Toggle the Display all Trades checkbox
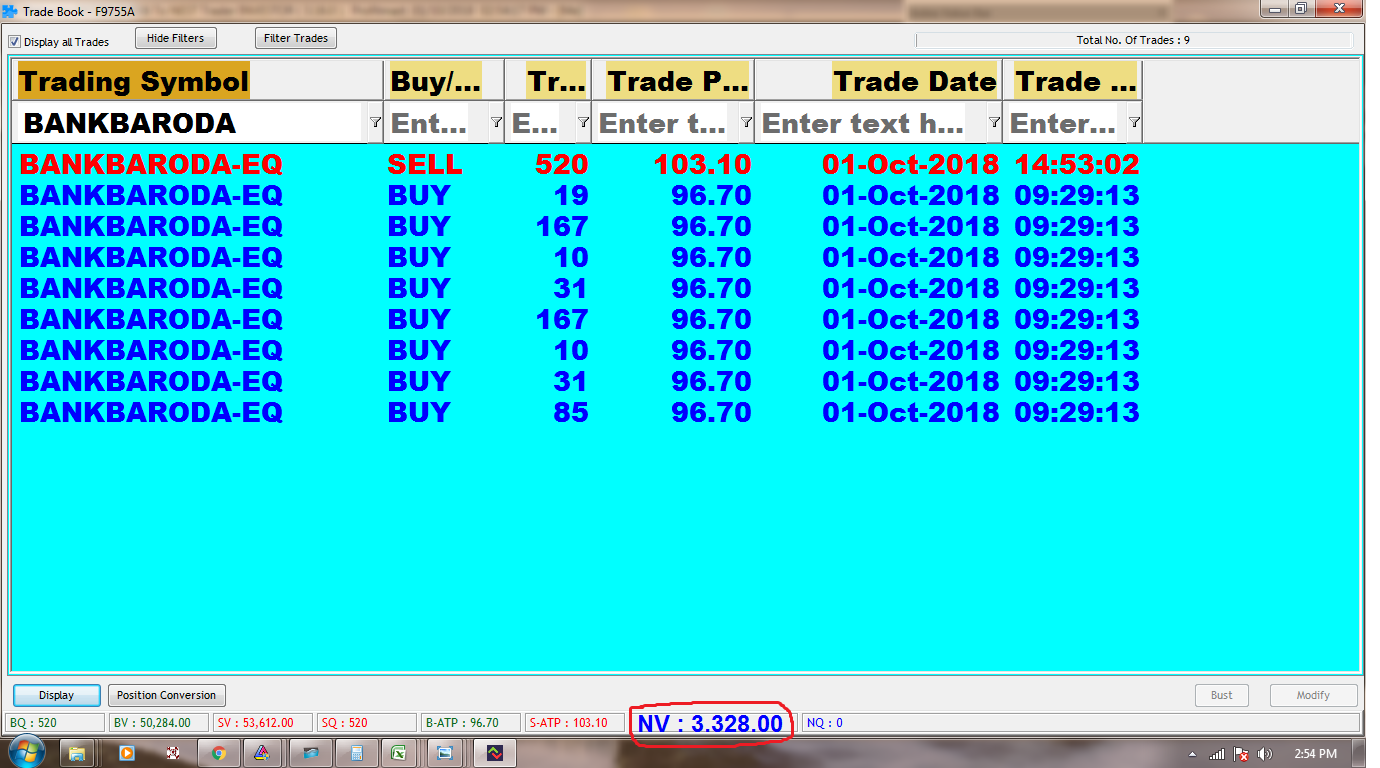1380x768 pixels. pyautogui.click(x=15, y=42)
